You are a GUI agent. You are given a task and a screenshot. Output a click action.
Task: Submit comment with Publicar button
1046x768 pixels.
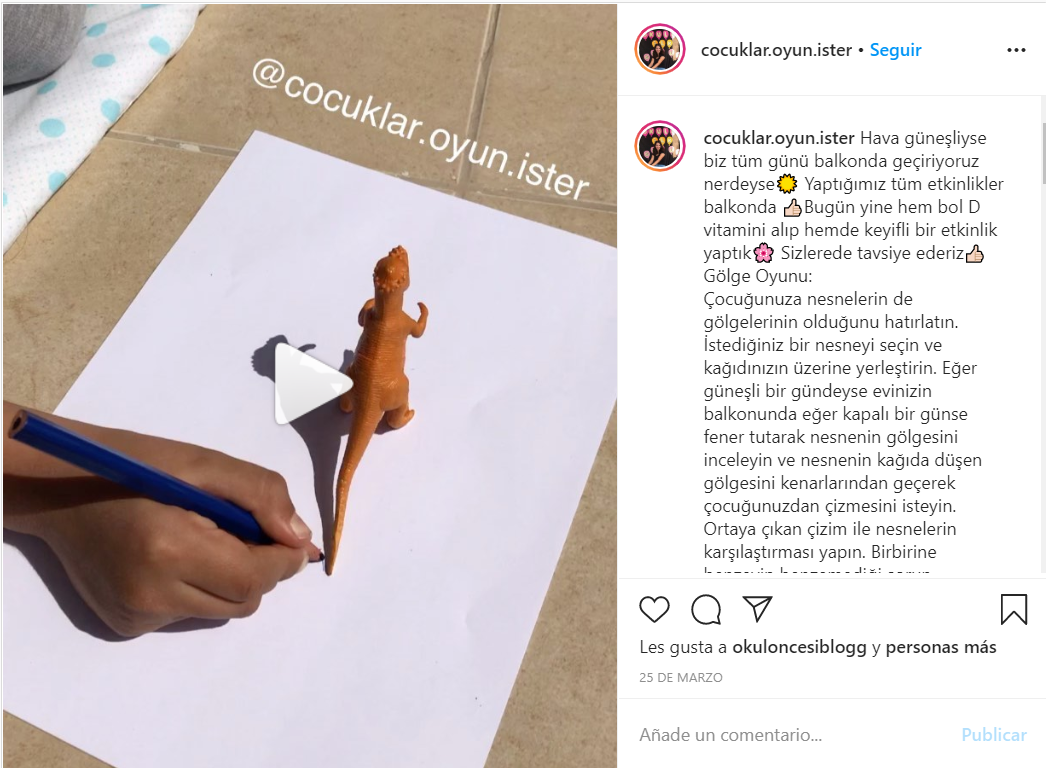click(x=993, y=735)
